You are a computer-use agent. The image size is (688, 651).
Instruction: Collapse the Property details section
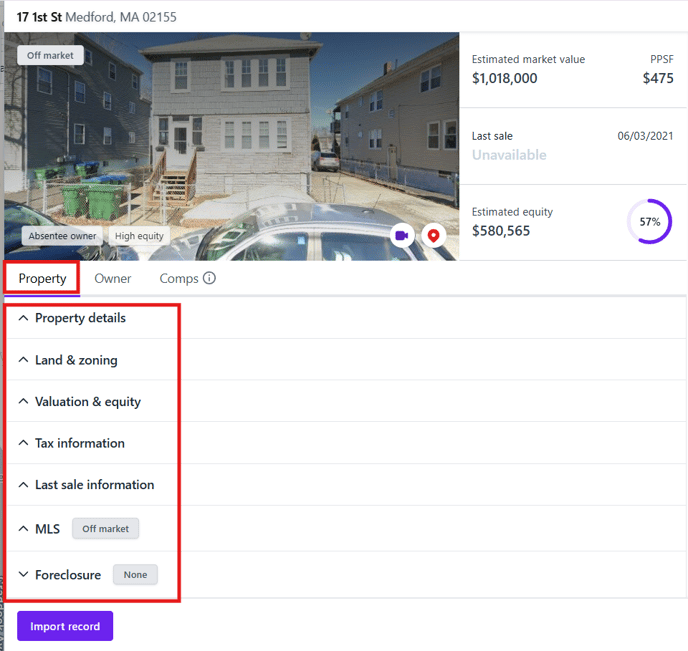point(24,318)
